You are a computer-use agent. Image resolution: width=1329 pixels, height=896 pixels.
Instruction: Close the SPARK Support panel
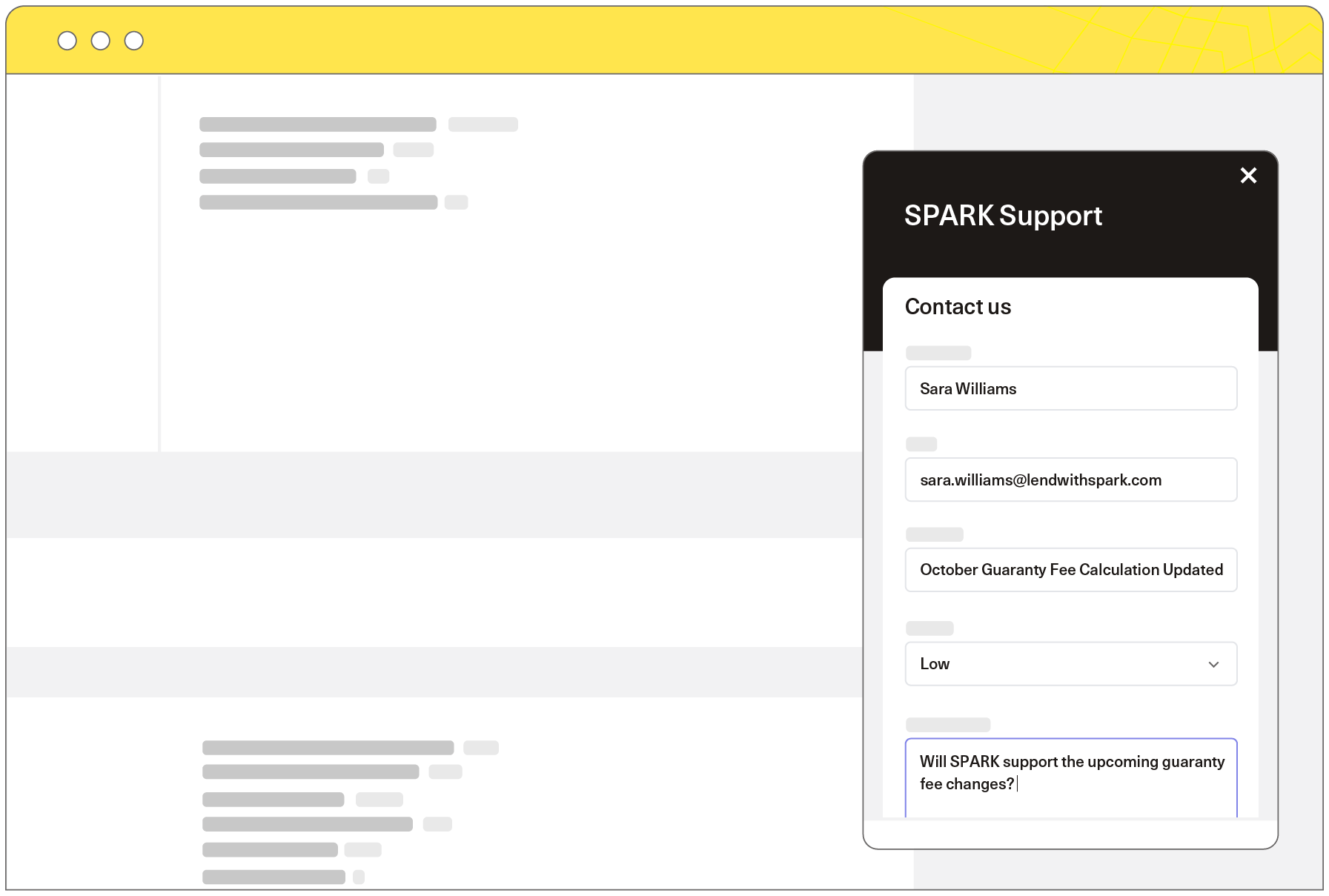click(1248, 176)
